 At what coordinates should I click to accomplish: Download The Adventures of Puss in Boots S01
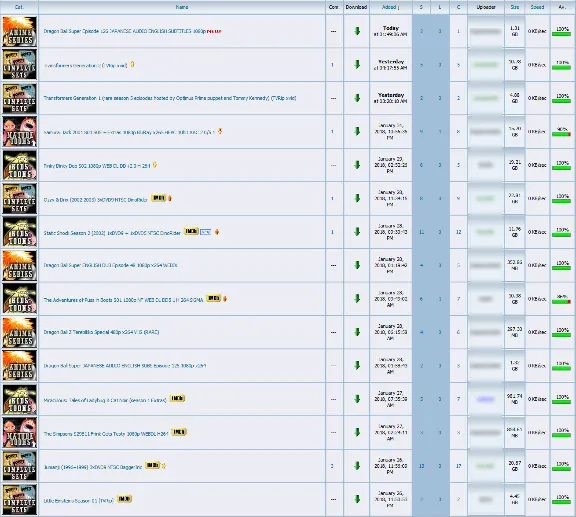[x=357, y=299]
